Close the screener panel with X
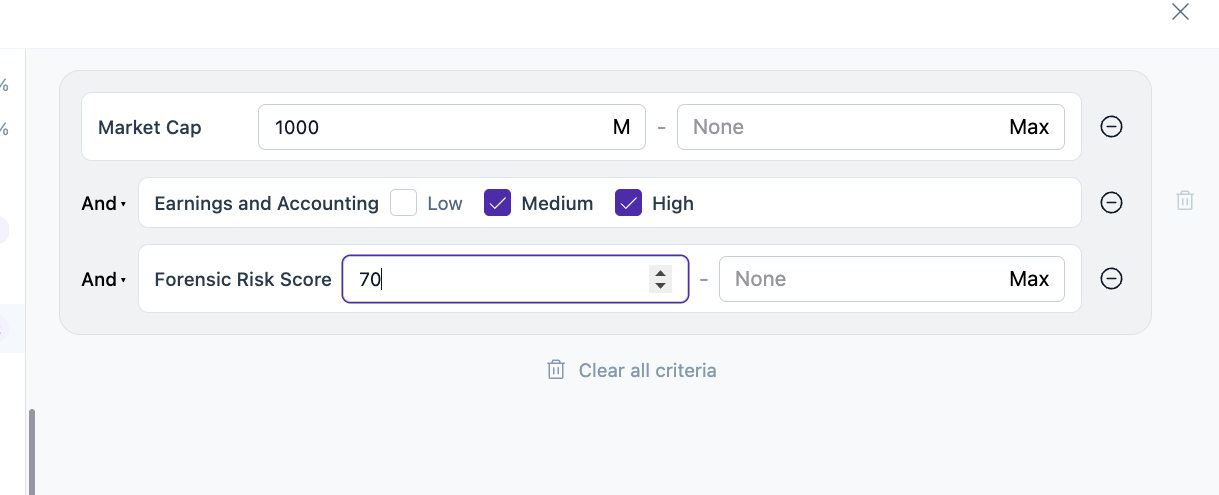 [x=1180, y=12]
